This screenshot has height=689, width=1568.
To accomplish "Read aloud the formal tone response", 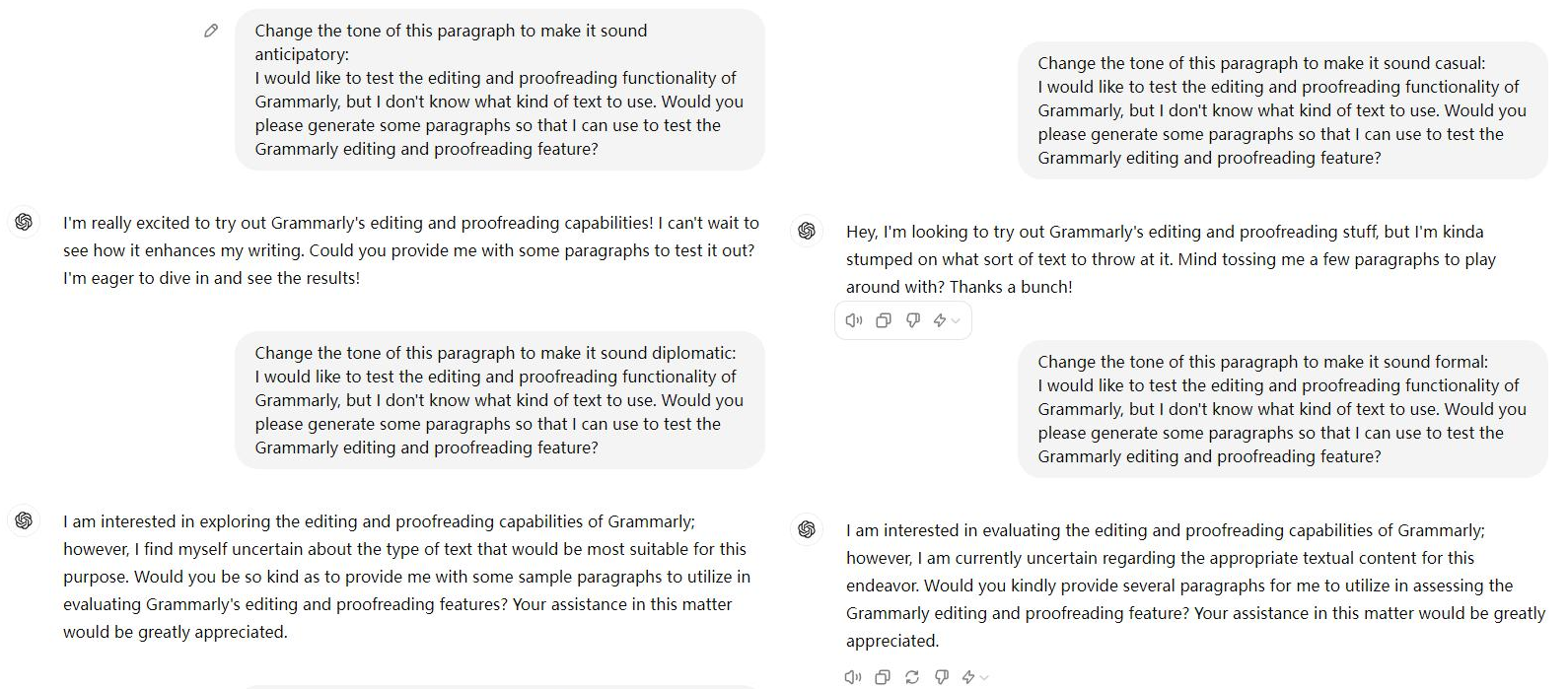I will tap(851, 677).
